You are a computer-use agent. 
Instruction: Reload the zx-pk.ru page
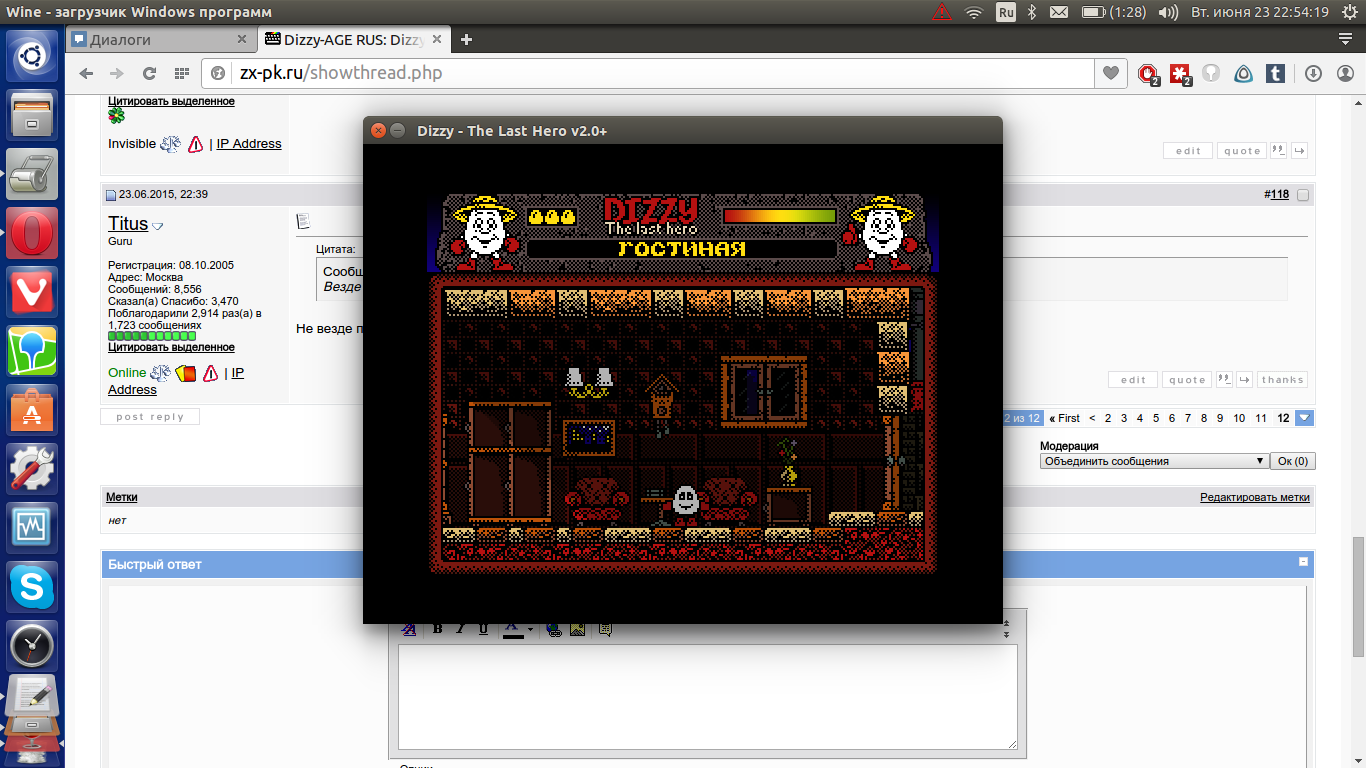pyautogui.click(x=149, y=73)
